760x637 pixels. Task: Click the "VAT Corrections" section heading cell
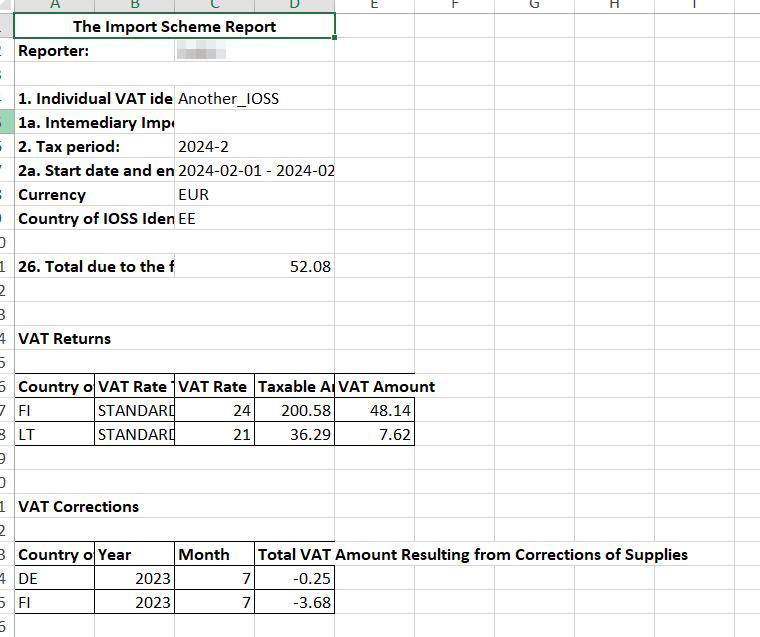pyautogui.click(x=78, y=507)
